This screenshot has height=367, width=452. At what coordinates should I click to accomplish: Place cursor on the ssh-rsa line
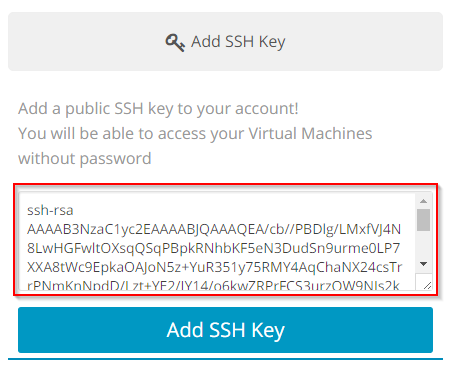click(50, 210)
